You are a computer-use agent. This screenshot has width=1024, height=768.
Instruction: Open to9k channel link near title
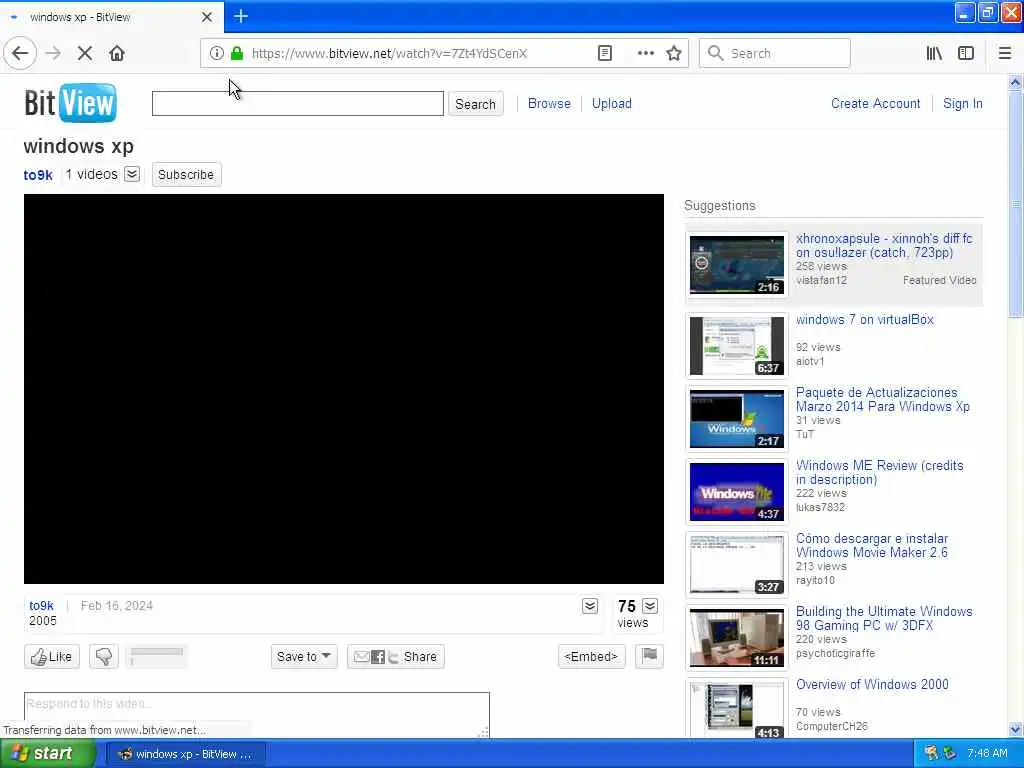pyautogui.click(x=38, y=175)
